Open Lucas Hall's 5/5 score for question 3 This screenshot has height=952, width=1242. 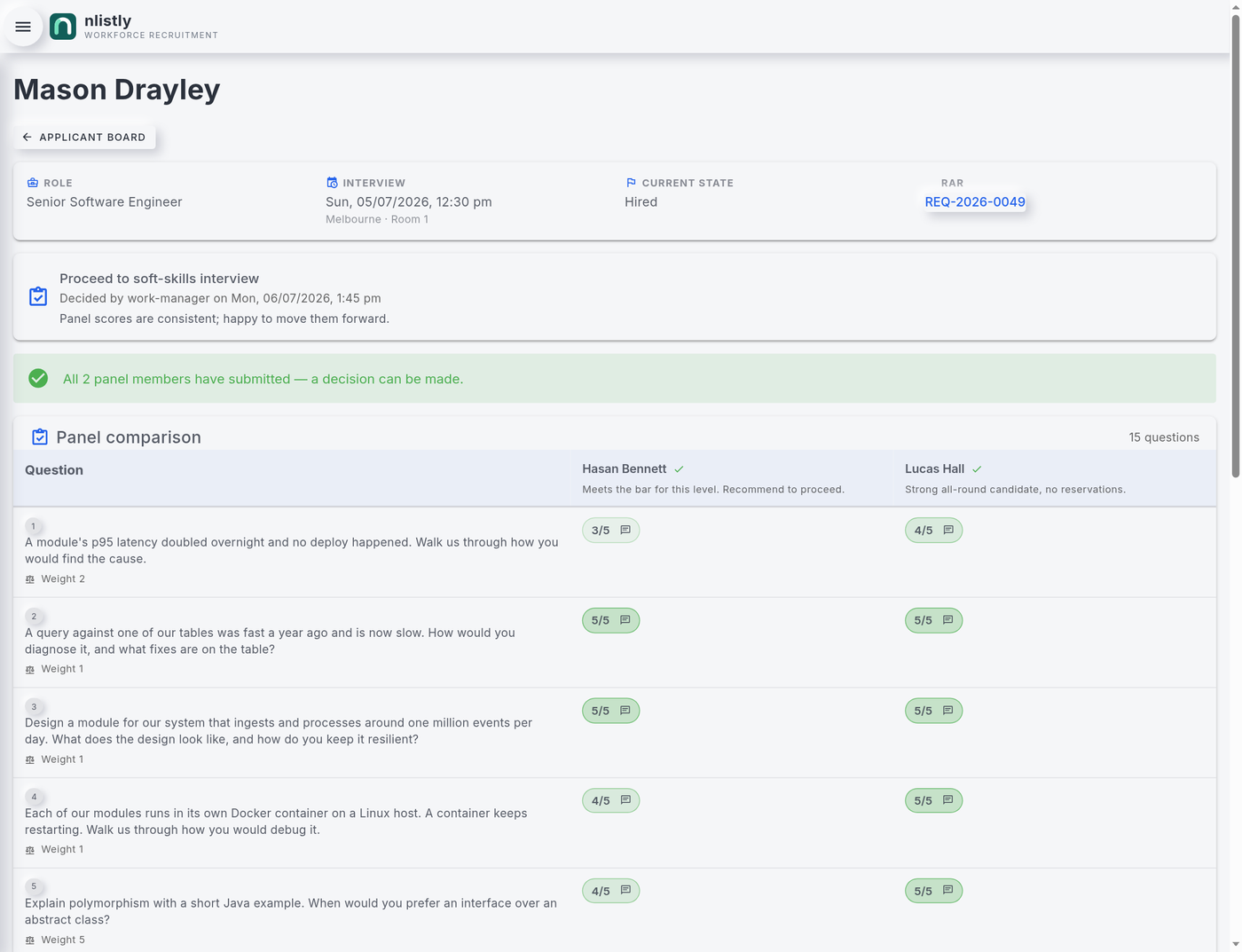click(933, 711)
